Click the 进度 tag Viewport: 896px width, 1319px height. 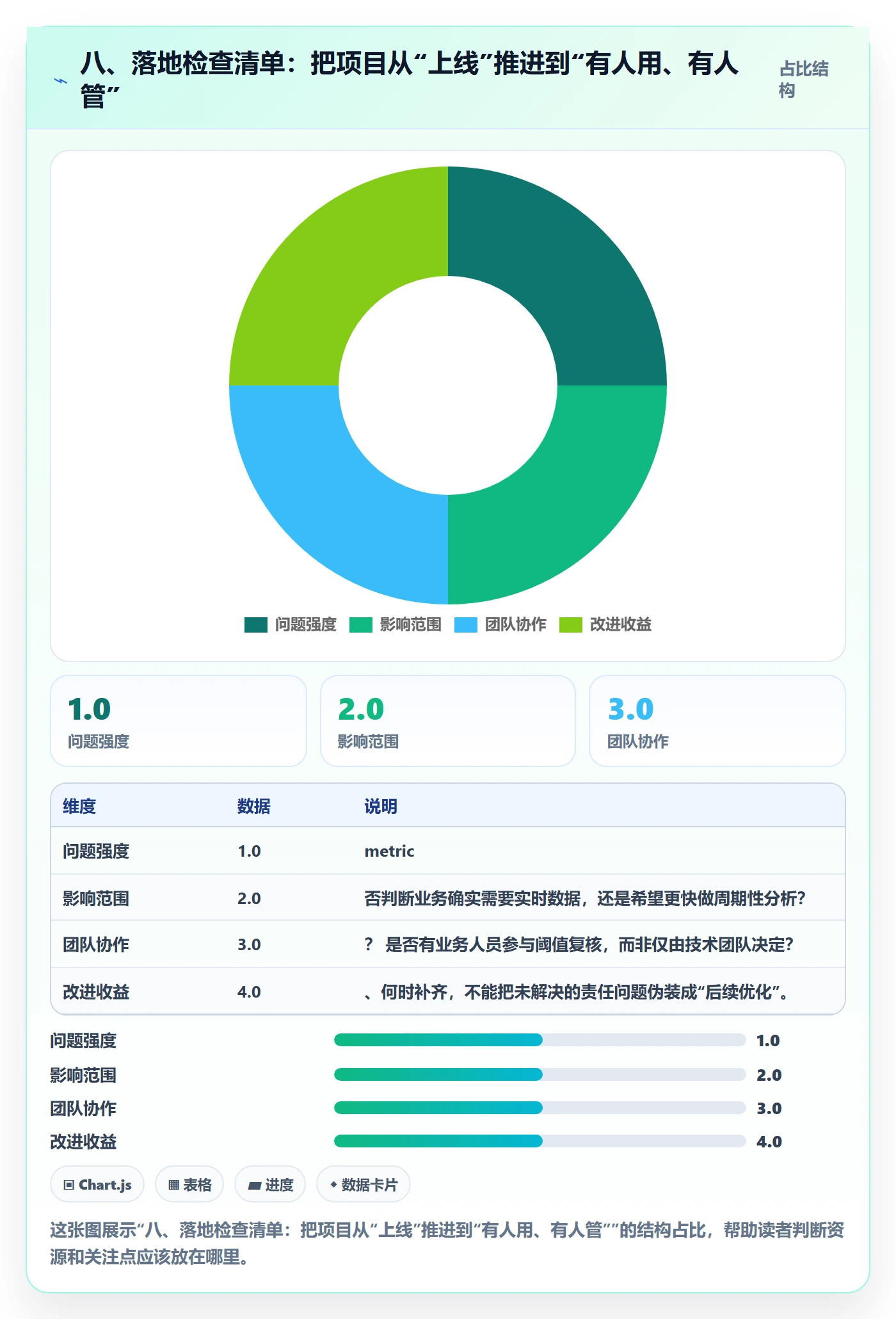tap(270, 1185)
